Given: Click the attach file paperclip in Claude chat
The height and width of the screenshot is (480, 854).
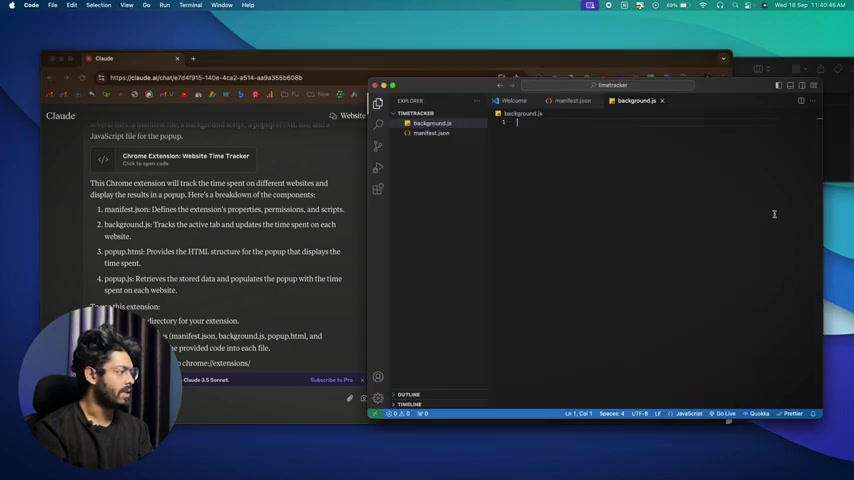Looking at the screenshot, I should pyautogui.click(x=350, y=398).
